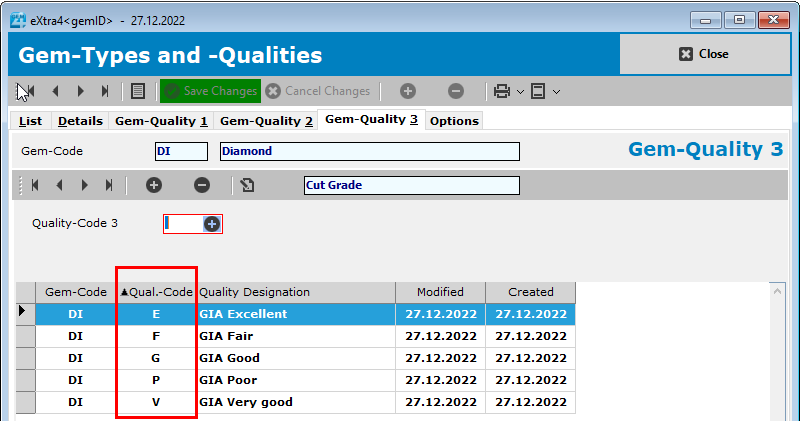Screen dimensions: 802x421
Task: Sort by Qual.-Code column header
Action: pos(156,292)
